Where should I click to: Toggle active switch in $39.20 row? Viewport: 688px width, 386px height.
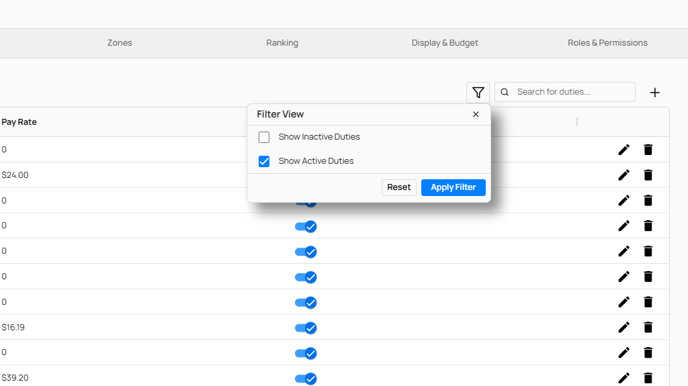pos(306,379)
